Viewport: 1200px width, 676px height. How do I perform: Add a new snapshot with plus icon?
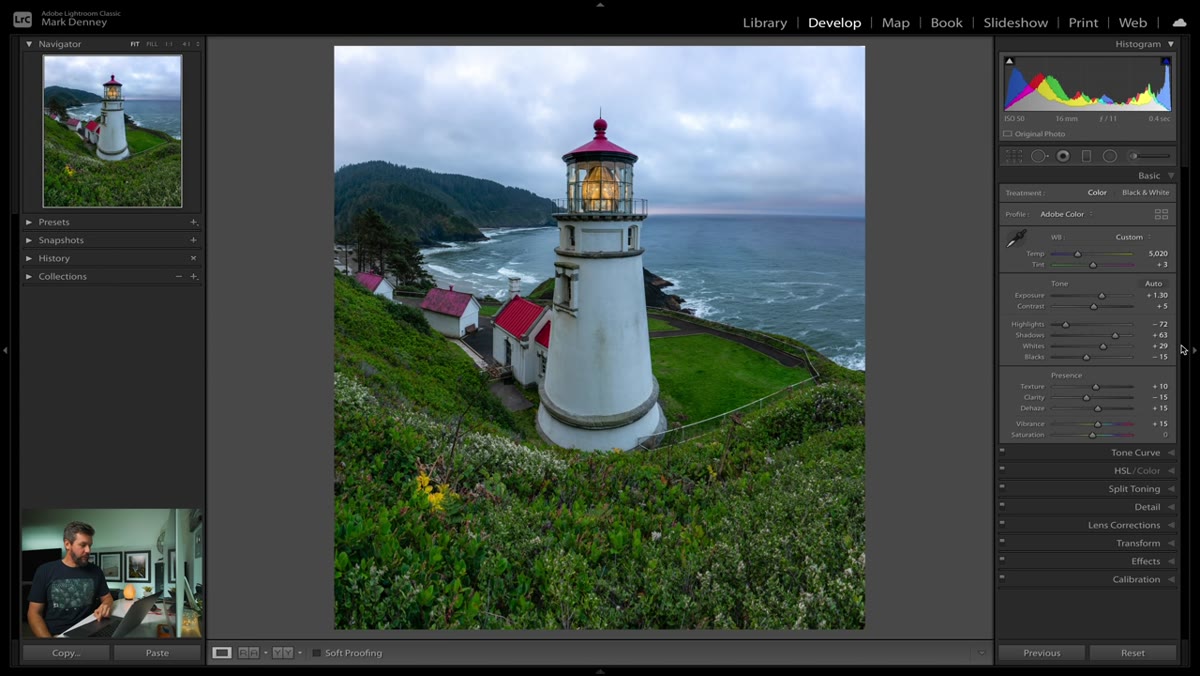click(x=193, y=240)
